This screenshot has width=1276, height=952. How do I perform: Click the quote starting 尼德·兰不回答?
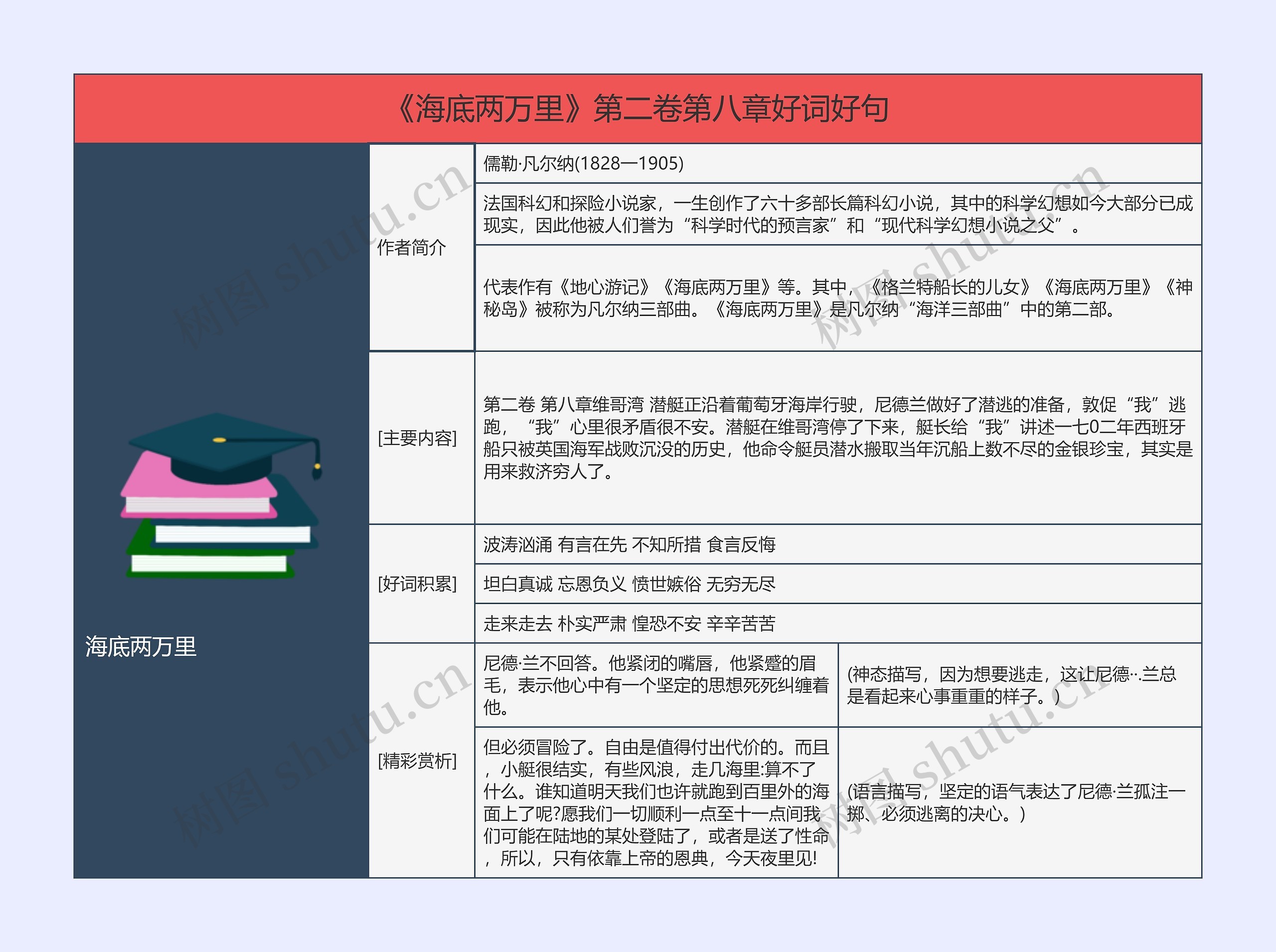(x=656, y=685)
